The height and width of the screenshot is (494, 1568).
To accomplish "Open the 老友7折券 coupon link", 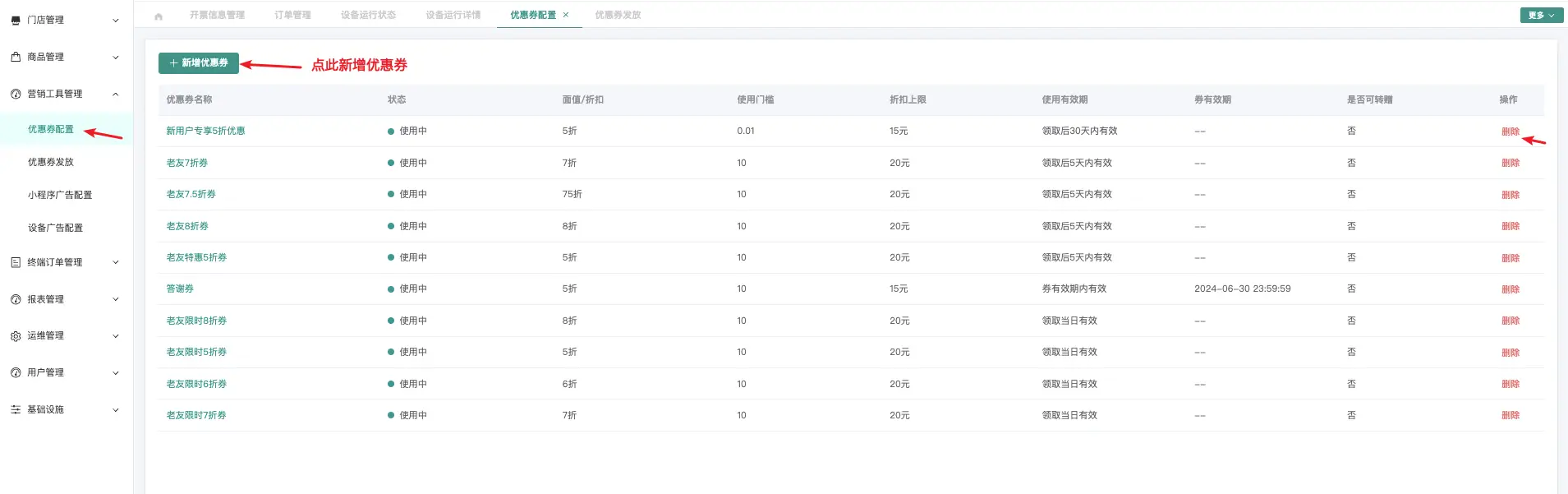I will pos(186,163).
